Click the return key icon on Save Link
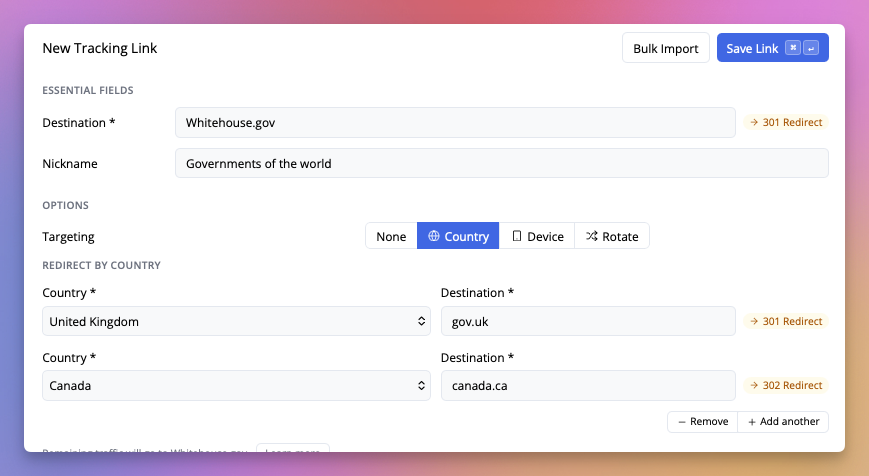 pyautogui.click(x=811, y=48)
